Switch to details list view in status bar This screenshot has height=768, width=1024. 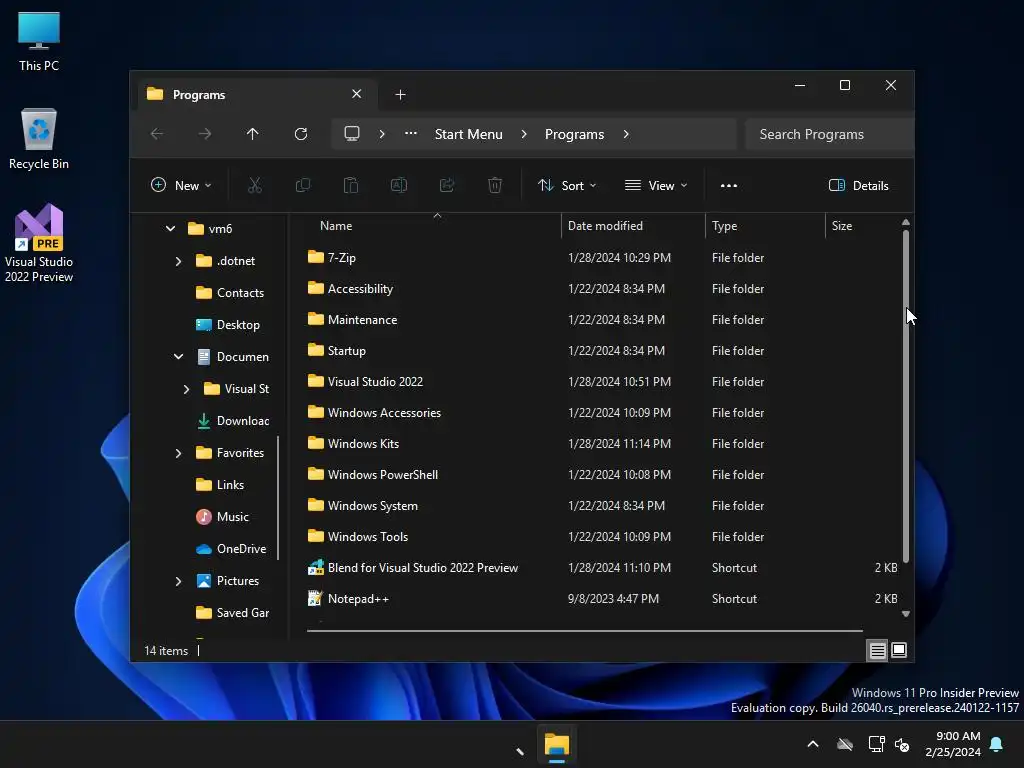(x=877, y=650)
